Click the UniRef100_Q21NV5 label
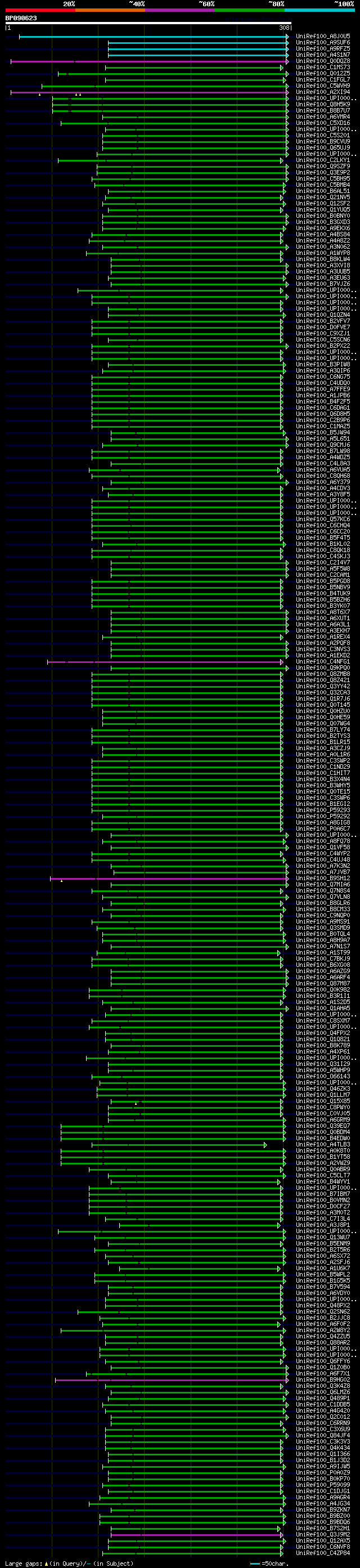360x1568 pixels. point(323,197)
